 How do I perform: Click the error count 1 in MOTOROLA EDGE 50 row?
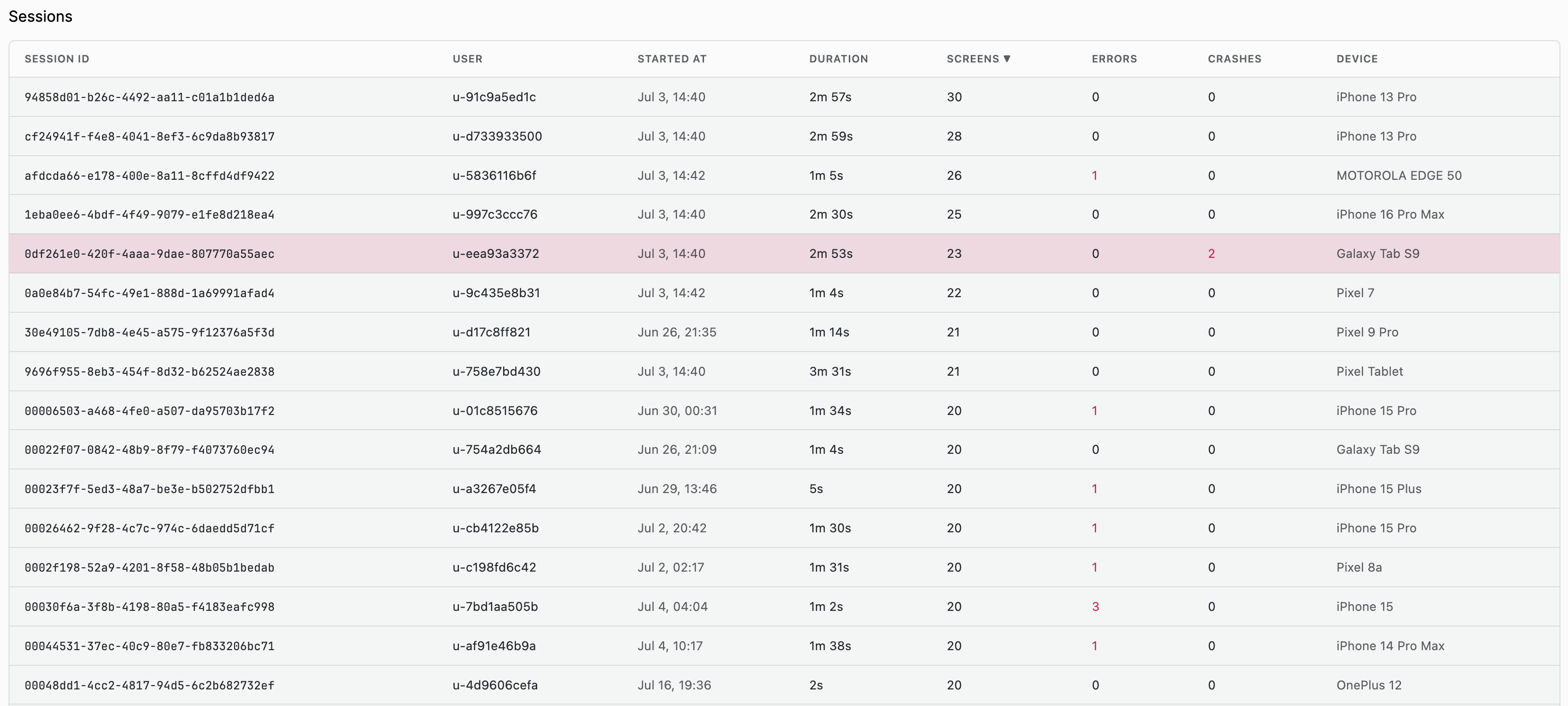(1095, 176)
